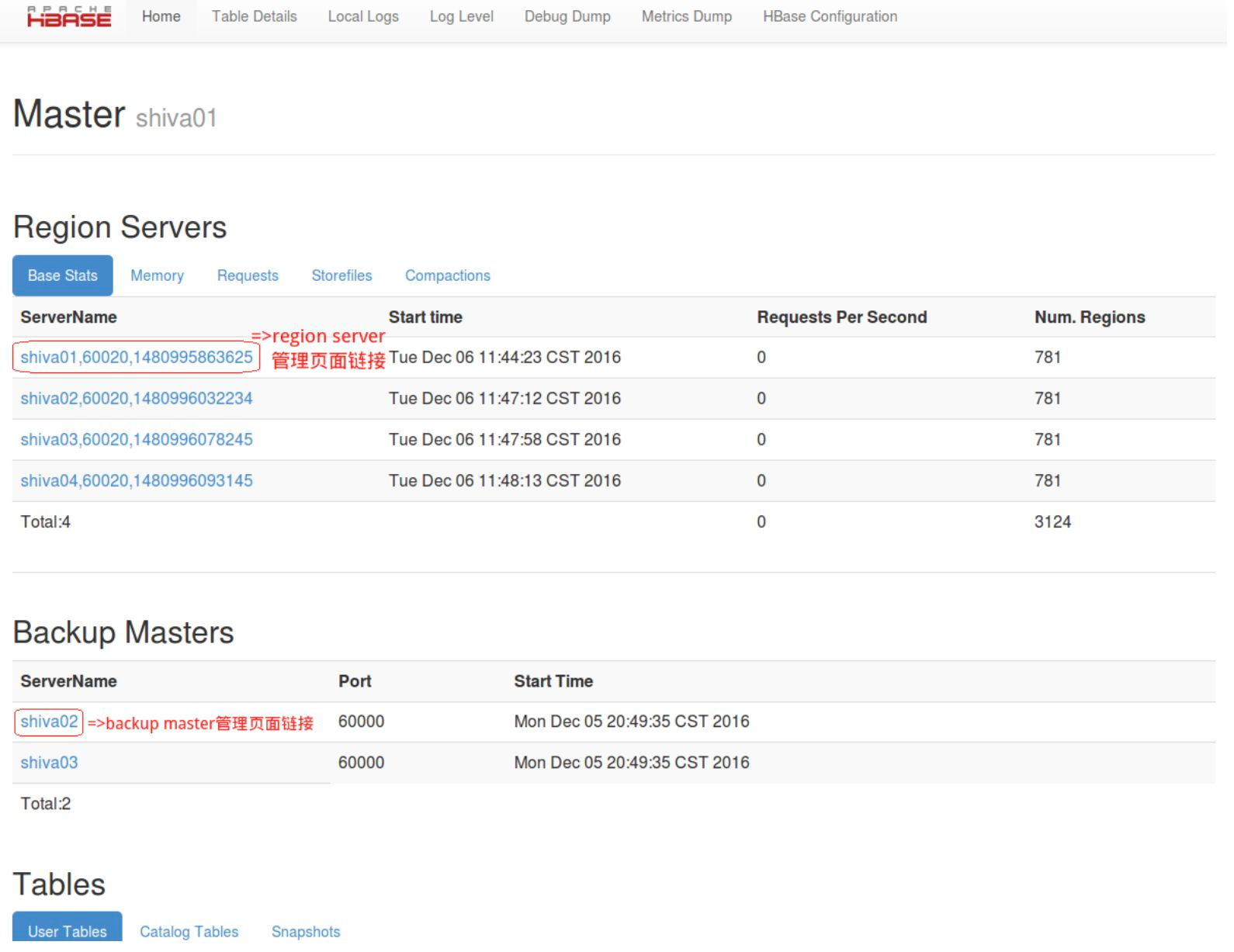The width and height of the screenshot is (1234, 952).
Task: Click 'Master shiva01' page heading
Action: pyautogui.click(x=115, y=115)
